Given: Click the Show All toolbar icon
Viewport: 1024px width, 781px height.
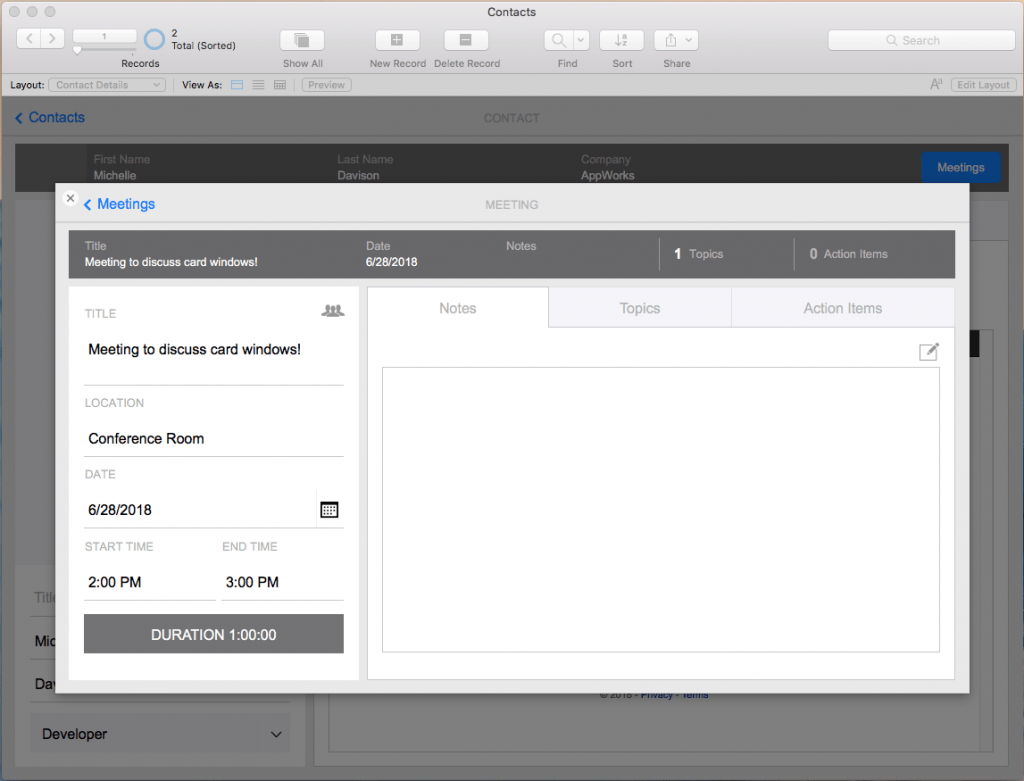Looking at the screenshot, I should (302, 40).
